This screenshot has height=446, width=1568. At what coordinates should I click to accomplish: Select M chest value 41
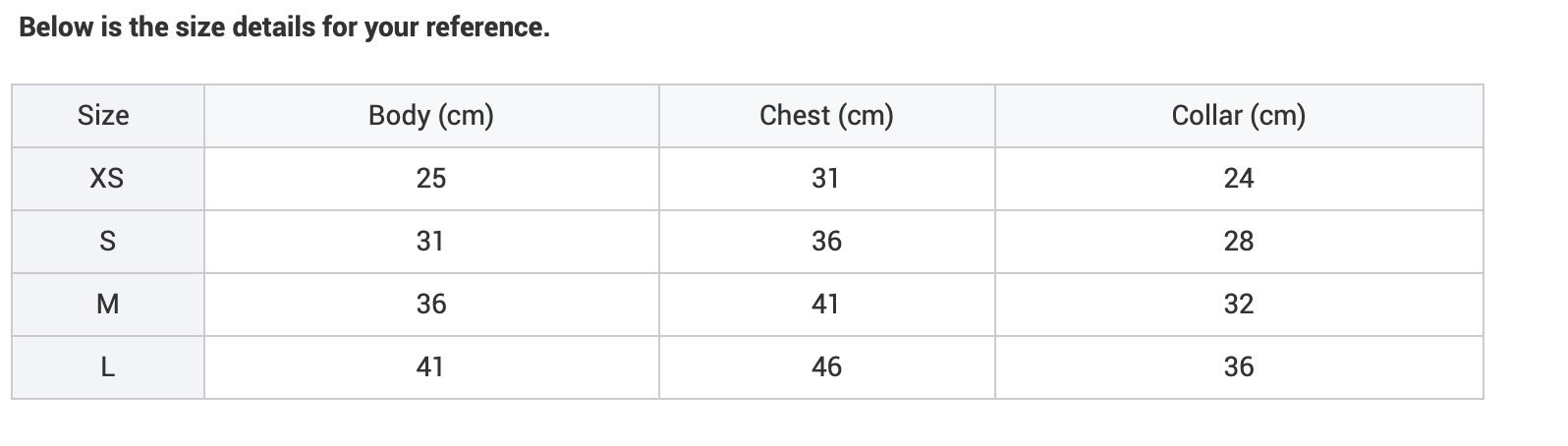click(826, 305)
